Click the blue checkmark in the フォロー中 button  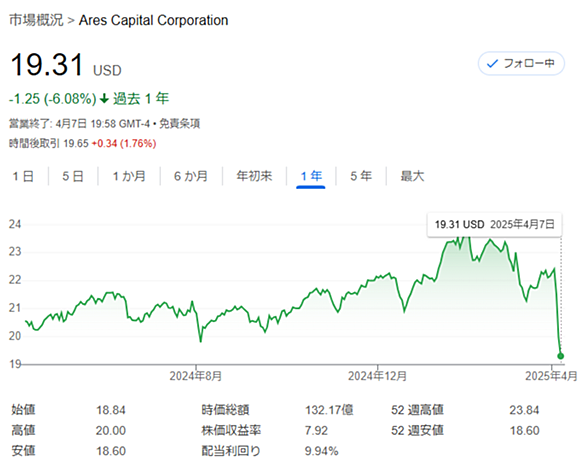click(x=492, y=64)
